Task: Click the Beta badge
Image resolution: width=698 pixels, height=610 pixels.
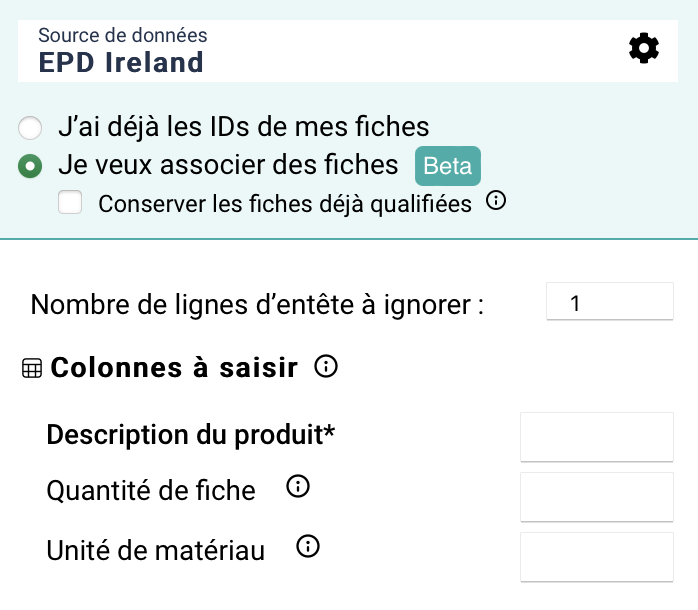Action: [x=447, y=166]
